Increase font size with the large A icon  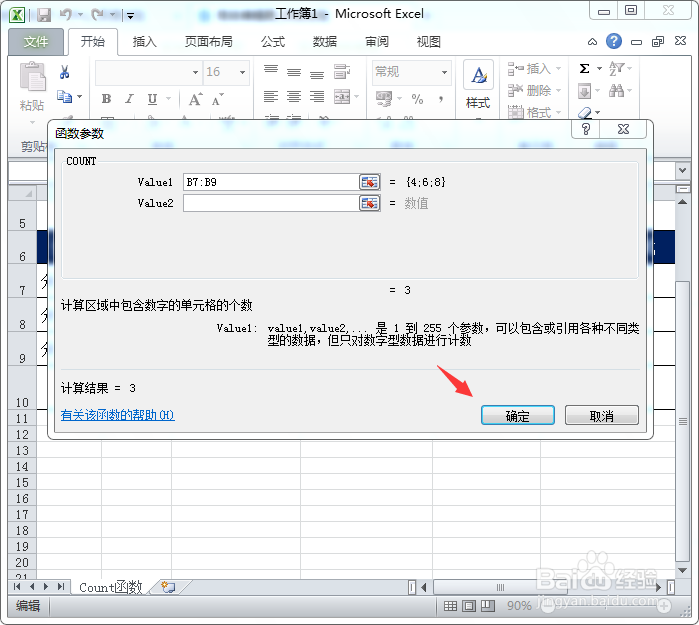[195, 99]
